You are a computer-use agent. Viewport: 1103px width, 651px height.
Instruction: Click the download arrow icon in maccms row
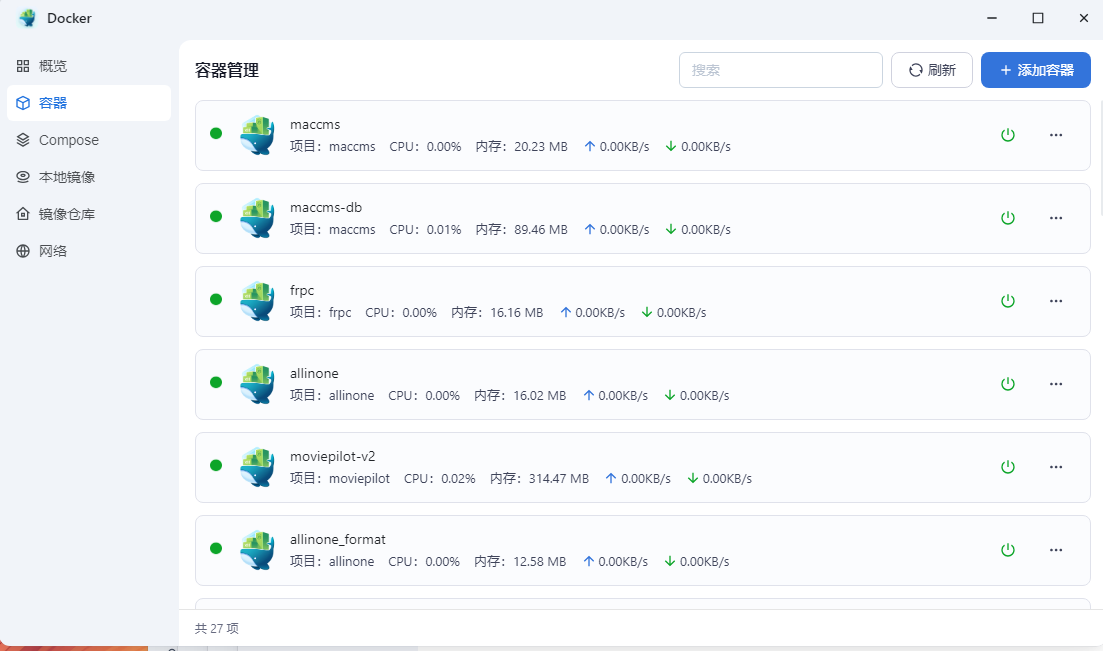671,146
